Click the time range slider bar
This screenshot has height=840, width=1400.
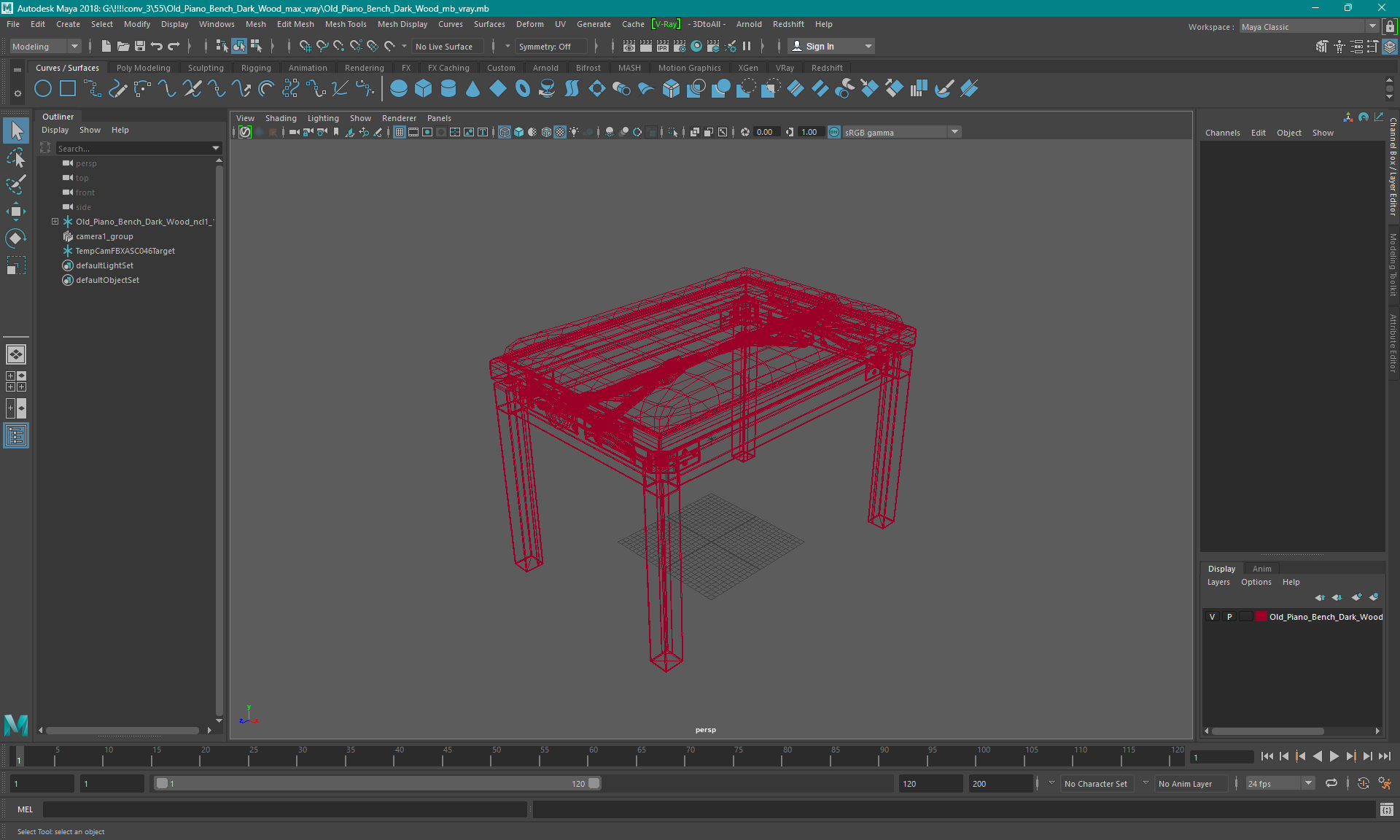378,784
